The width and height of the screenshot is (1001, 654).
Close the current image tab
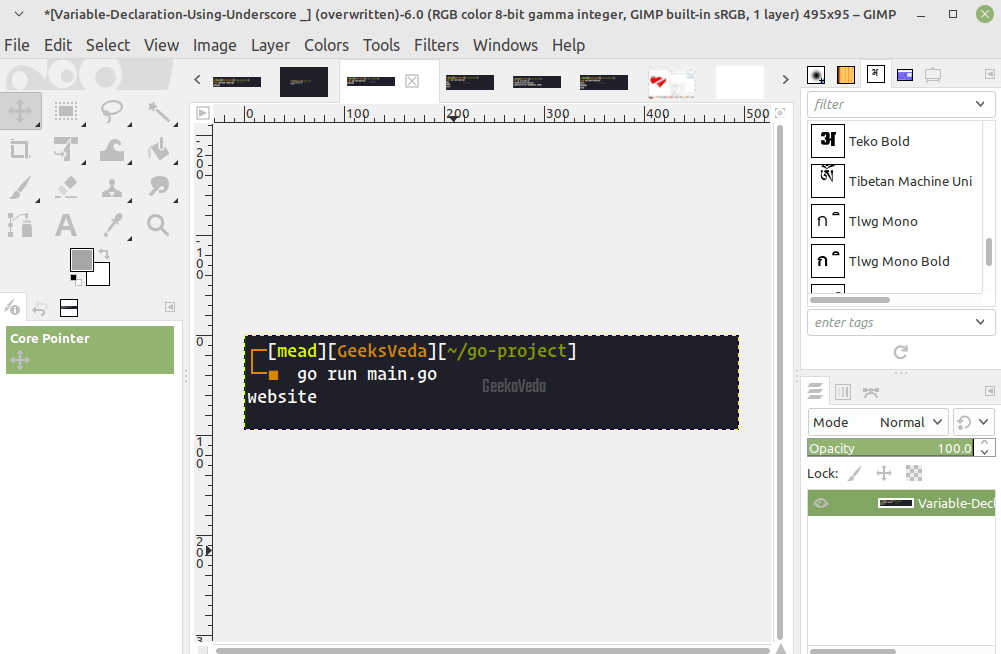click(x=412, y=81)
